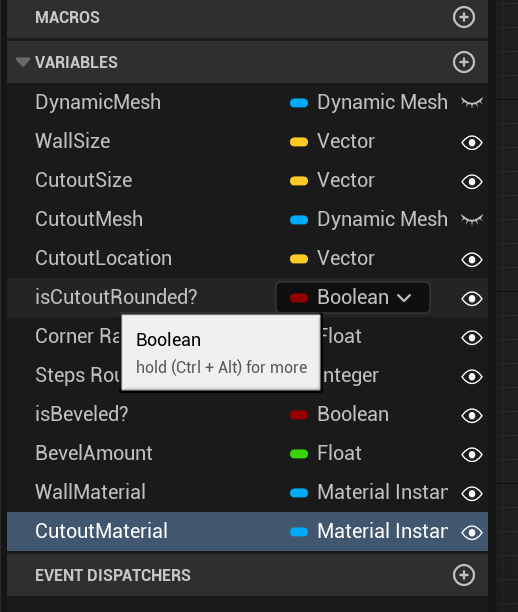The image size is (518, 612).
Task: Select the CutoutSize variable name
Action: (x=84, y=180)
